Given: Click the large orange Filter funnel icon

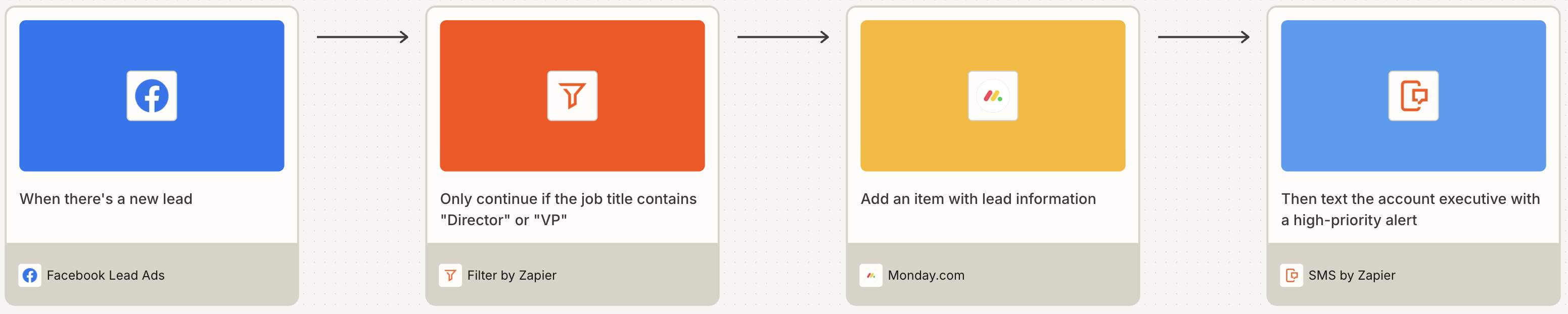Looking at the screenshot, I should coord(572,96).
